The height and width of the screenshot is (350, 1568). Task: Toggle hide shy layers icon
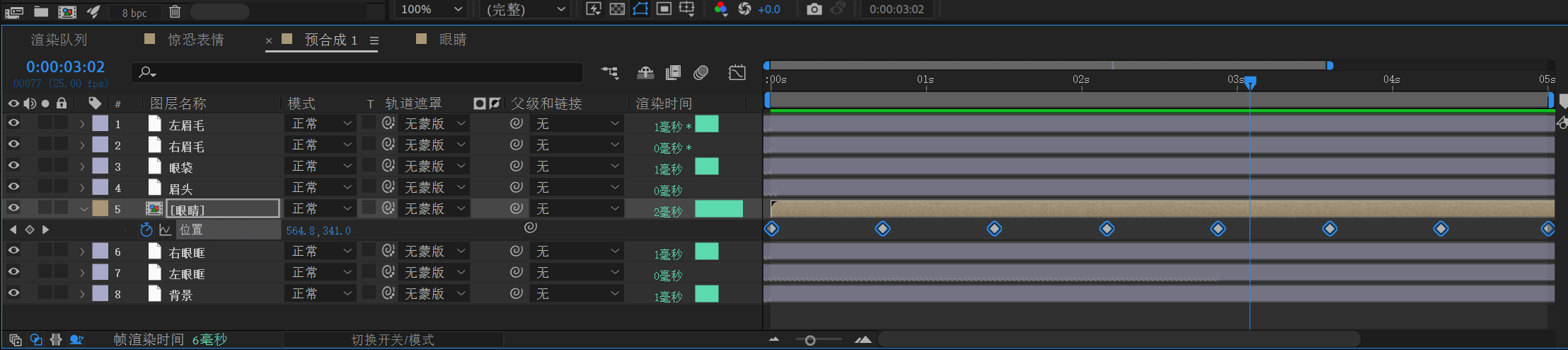[x=645, y=72]
